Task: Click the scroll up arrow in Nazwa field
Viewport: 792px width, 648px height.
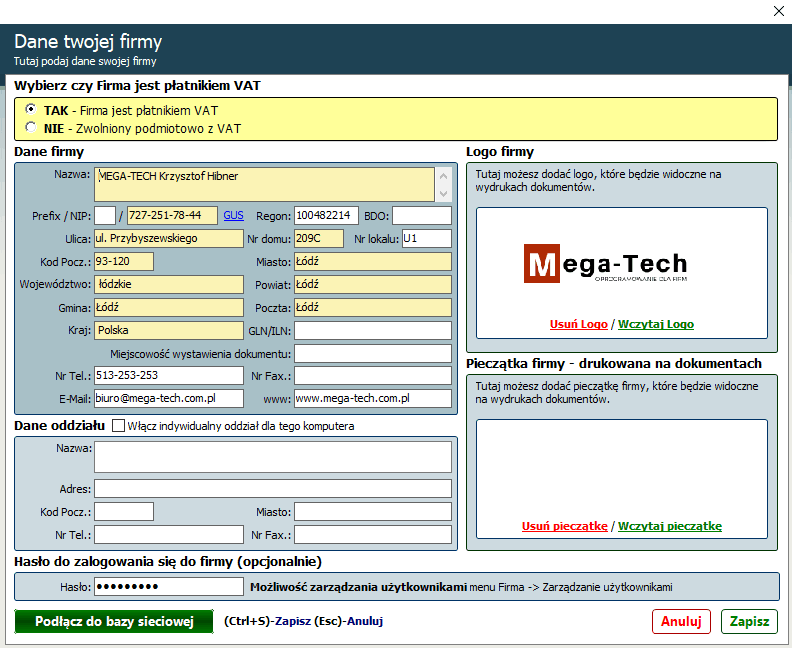Action: (443, 176)
